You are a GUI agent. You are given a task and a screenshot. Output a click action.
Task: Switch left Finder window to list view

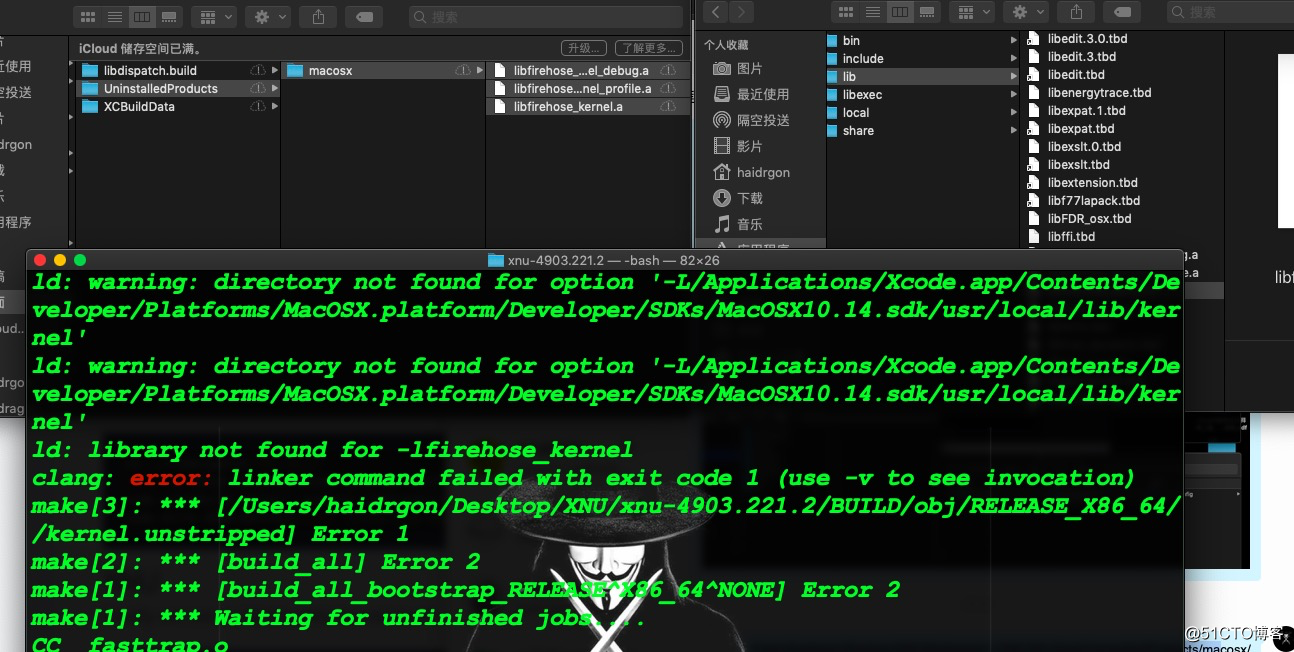[x=115, y=16]
